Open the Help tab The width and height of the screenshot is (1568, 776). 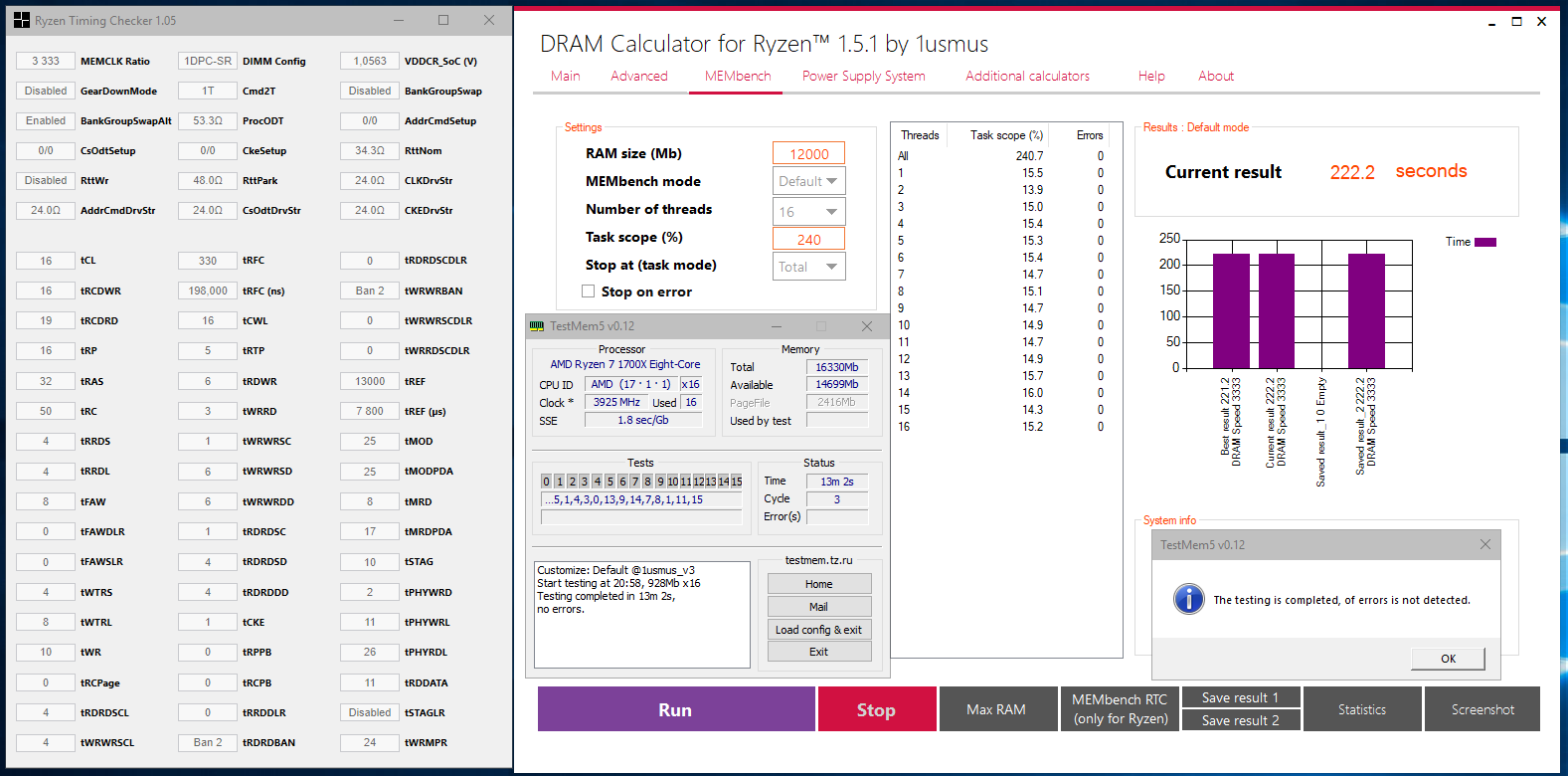click(x=1151, y=76)
